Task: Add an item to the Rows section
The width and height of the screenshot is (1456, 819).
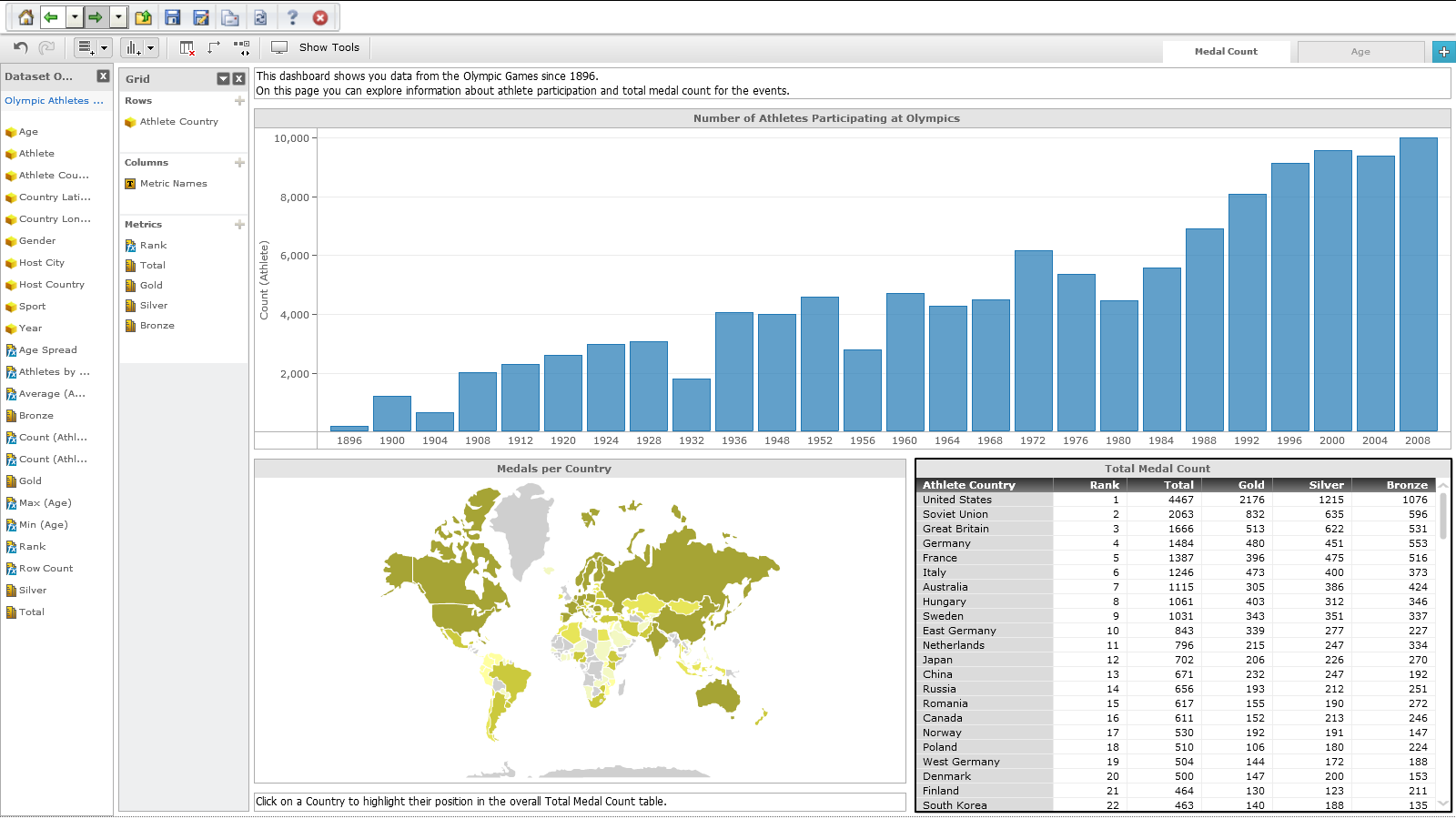Action: click(x=239, y=101)
